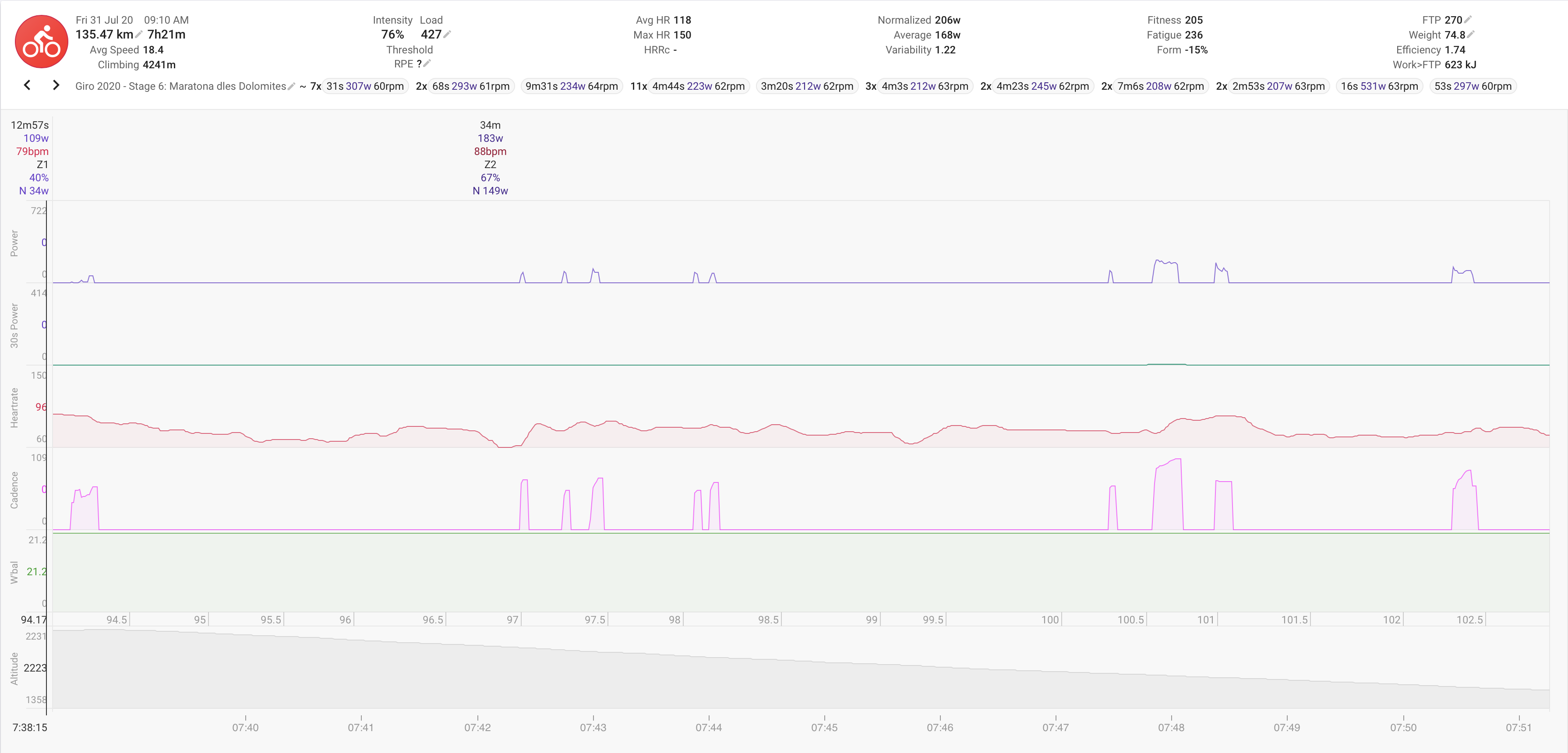Viewport: 1568px width, 753px height.
Task: Click the red cycling activity type icon
Action: click(x=42, y=41)
